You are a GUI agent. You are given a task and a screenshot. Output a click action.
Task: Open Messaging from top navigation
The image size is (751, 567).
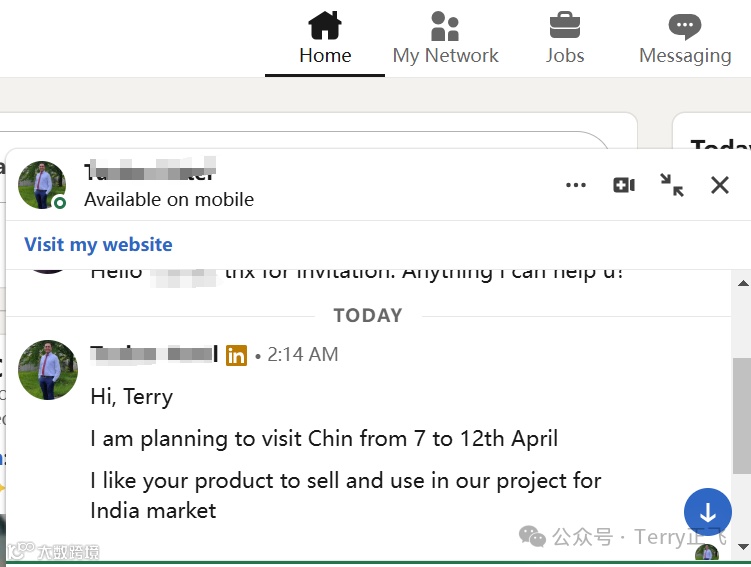685,39
